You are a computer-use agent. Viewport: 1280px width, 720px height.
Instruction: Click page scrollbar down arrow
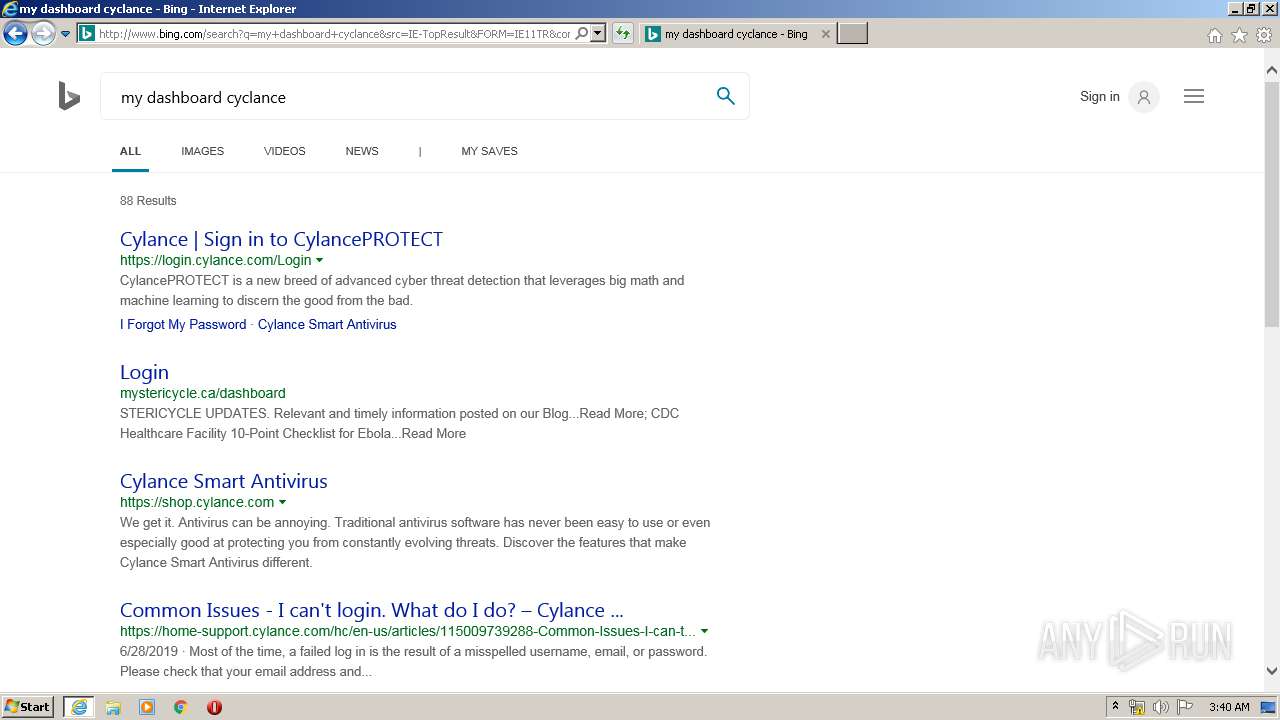click(1272, 671)
